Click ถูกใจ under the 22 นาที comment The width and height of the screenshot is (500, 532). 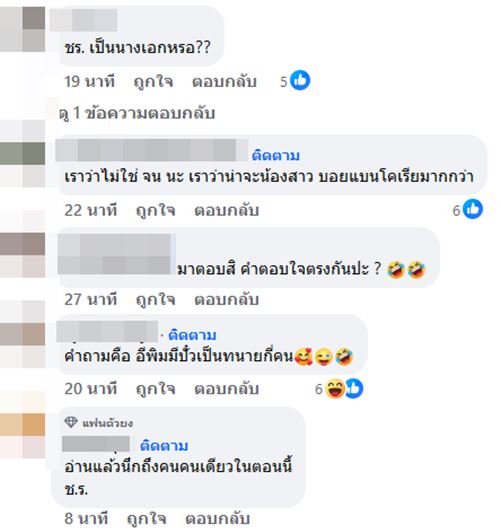156,210
